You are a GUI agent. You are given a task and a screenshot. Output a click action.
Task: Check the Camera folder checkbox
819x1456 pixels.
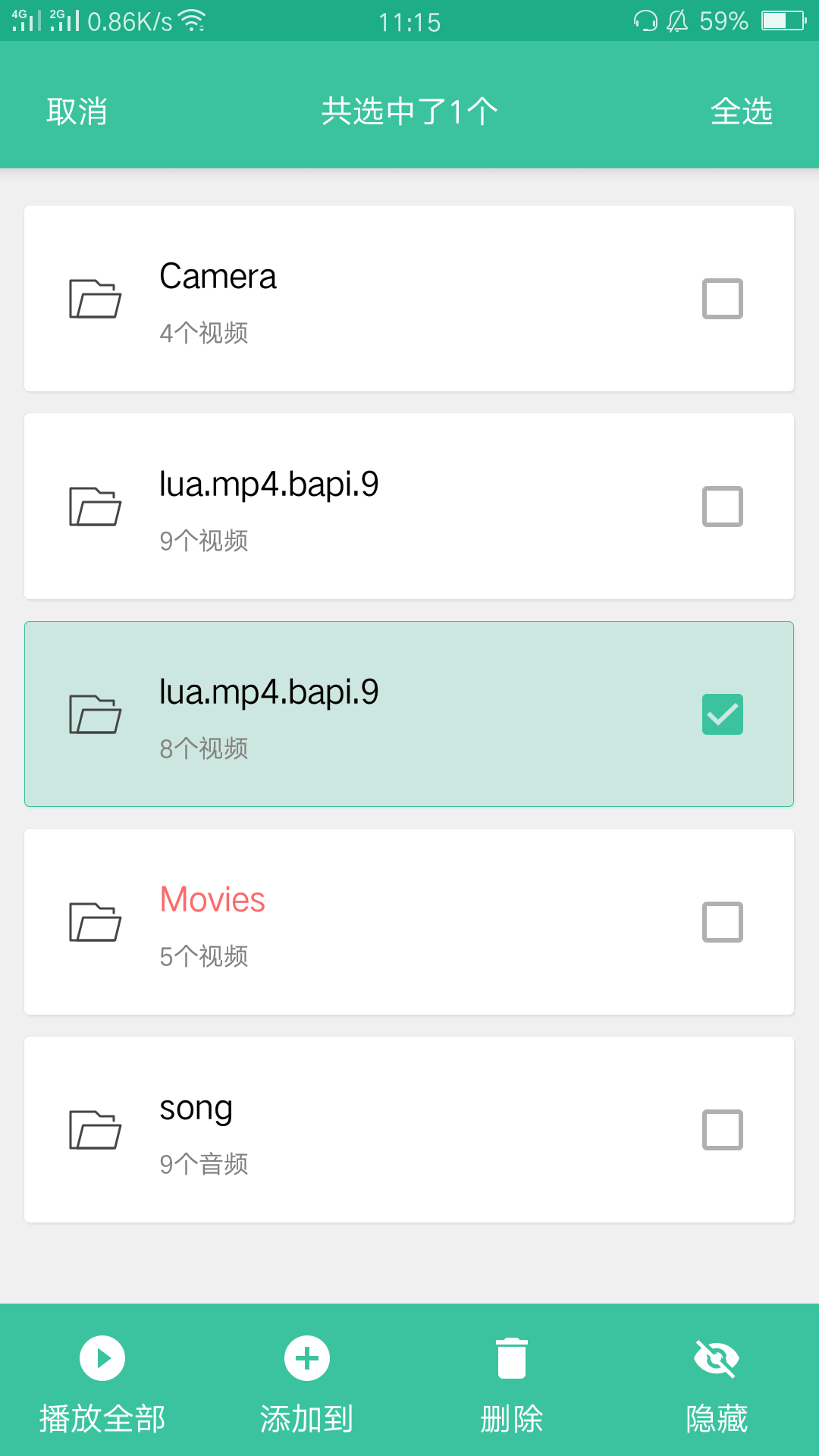point(722,298)
